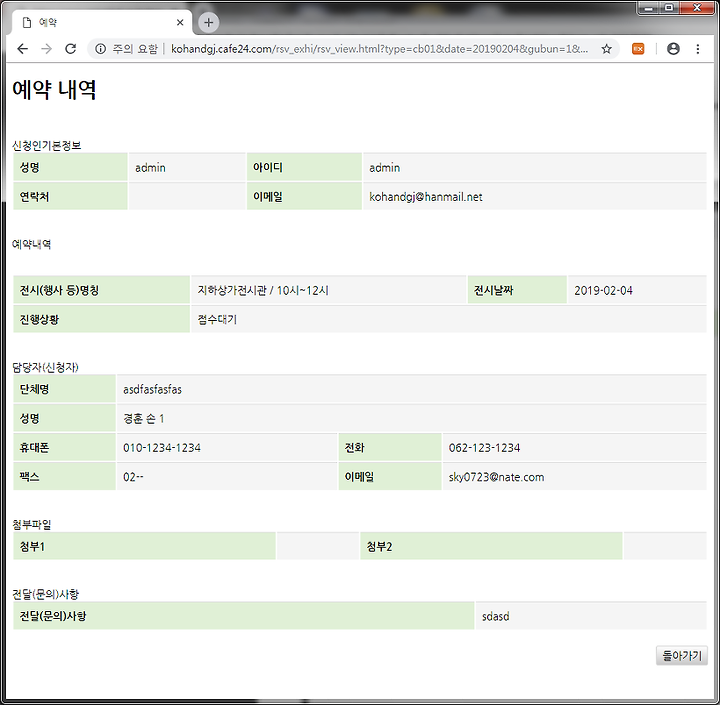The image size is (720, 705).
Task: Click the name value 경훈 손 1
Action: (144, 419)
